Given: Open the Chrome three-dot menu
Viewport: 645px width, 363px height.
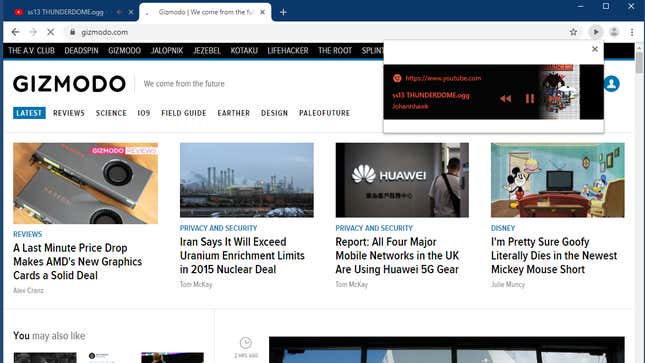Looking at the screenshot, I should pos(632,32).
